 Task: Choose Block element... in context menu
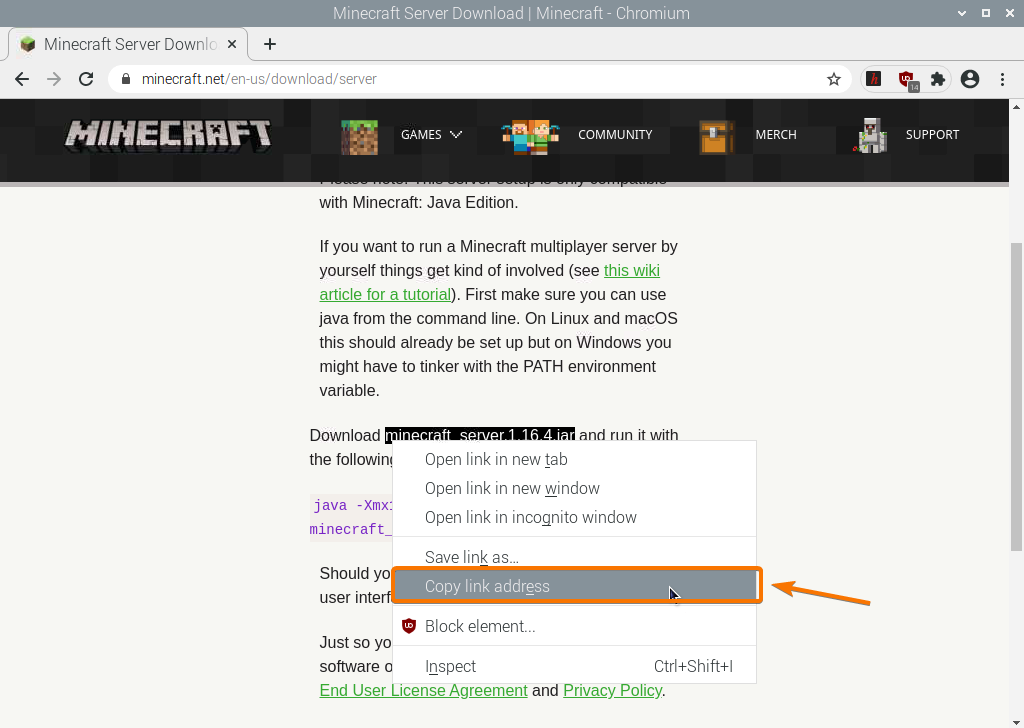[574, 626]
